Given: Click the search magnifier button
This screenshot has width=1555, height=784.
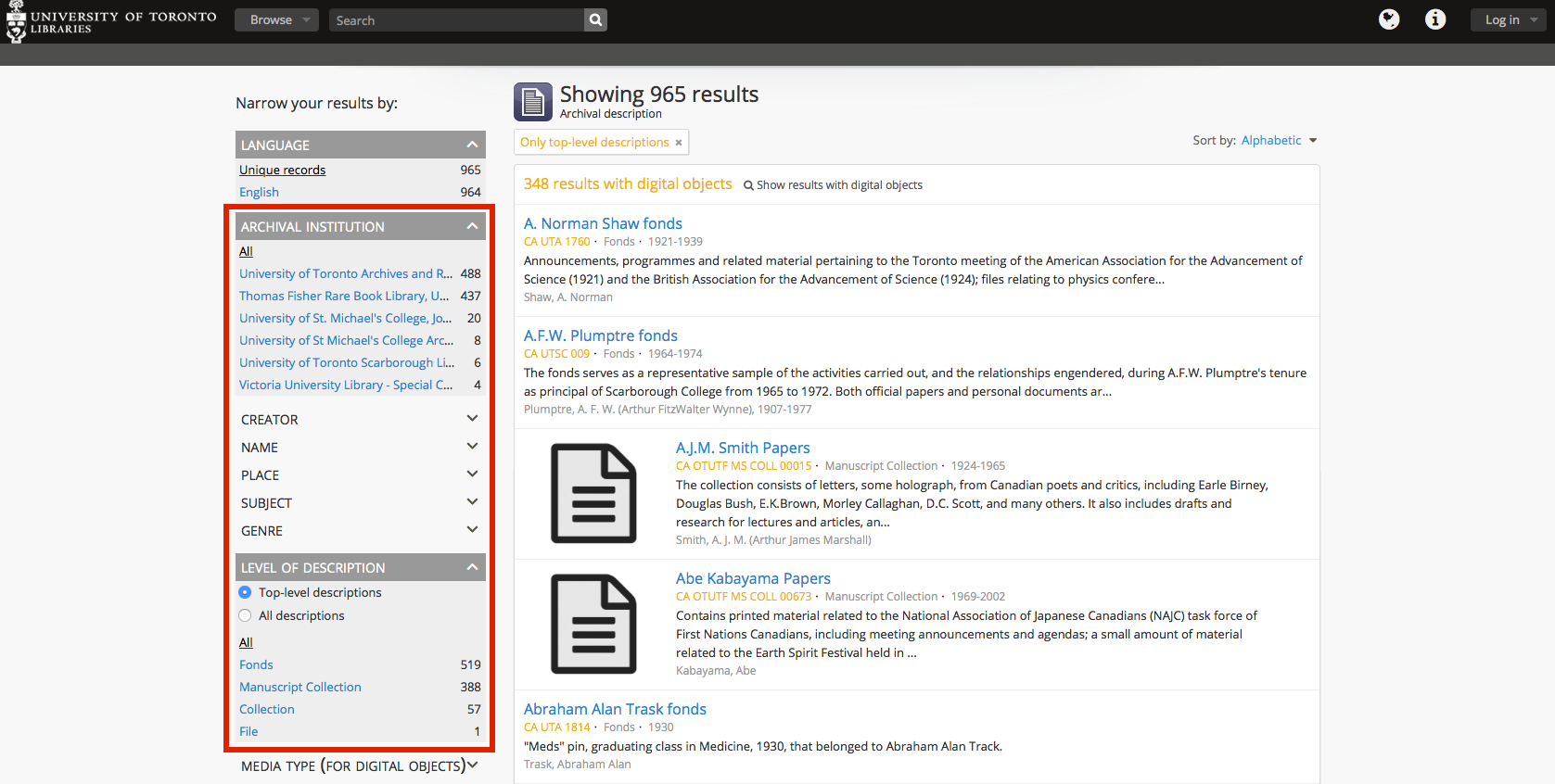Looking at the screenshot, I should [596, 19].
